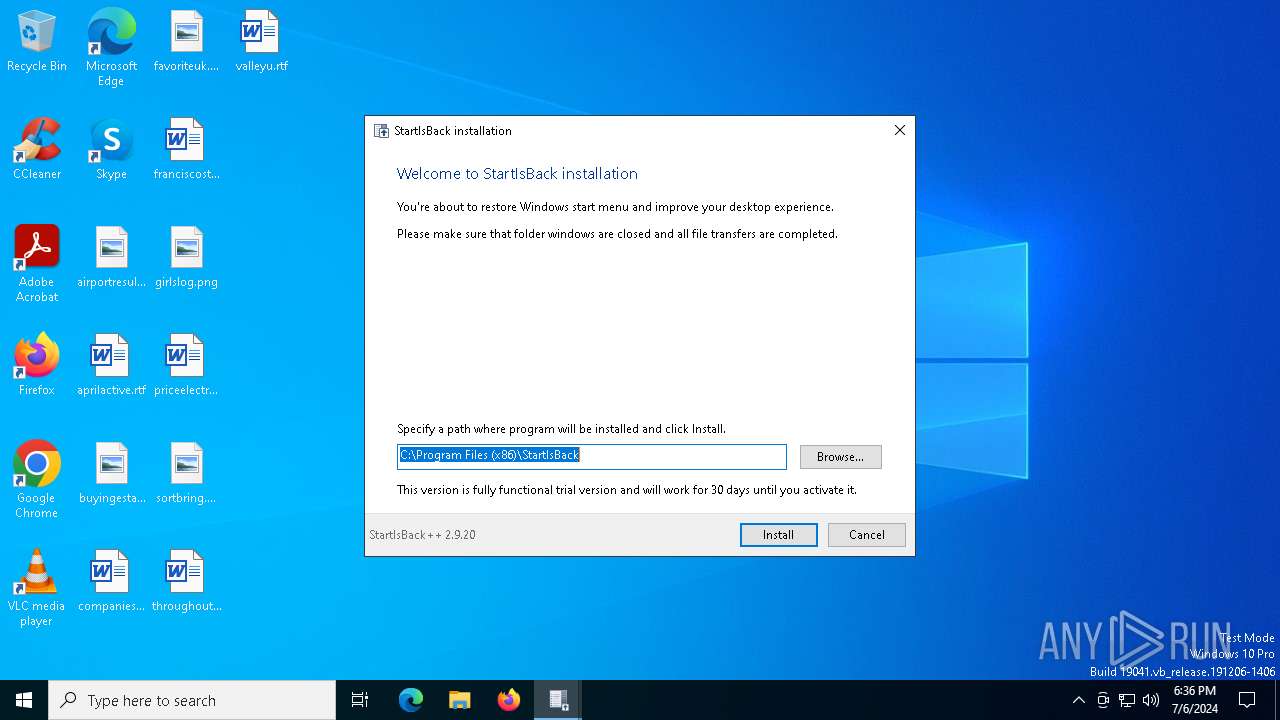Screen dimensions: 1280x720
Task: Select the franciscost document icon
Action: tap(186, 150)
